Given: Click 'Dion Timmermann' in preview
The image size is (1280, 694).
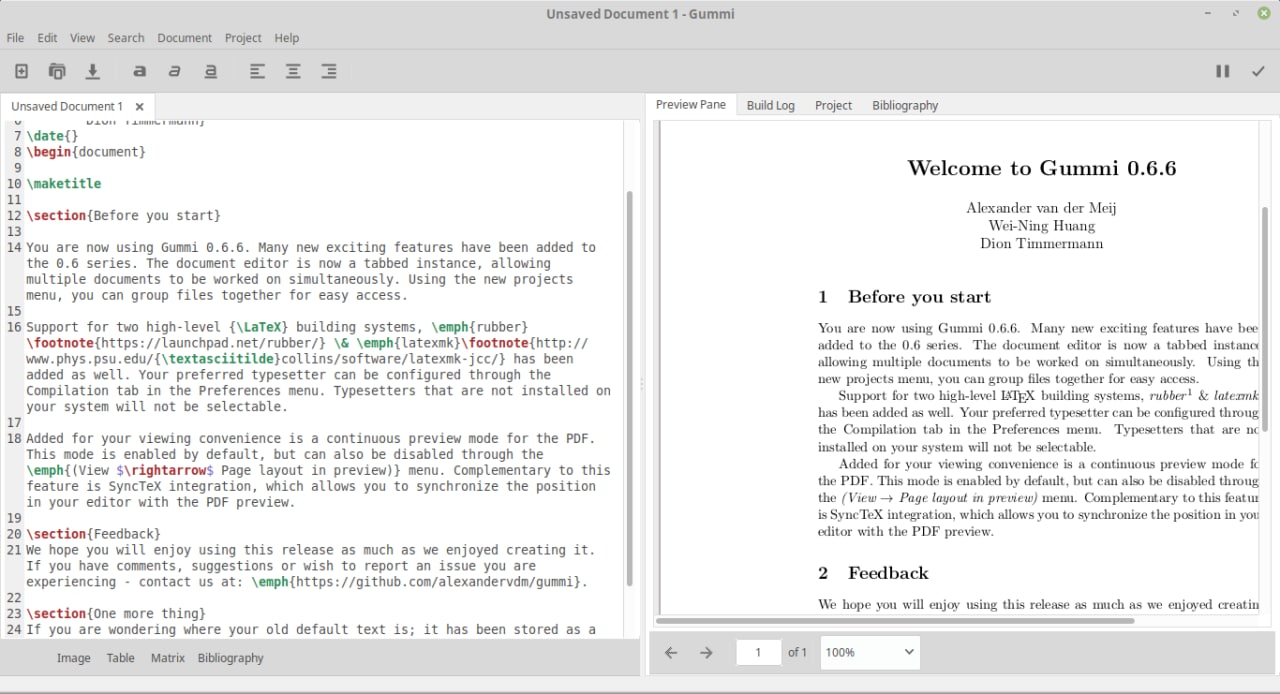Looking at the screenshot, I should tap(1041, 243).
